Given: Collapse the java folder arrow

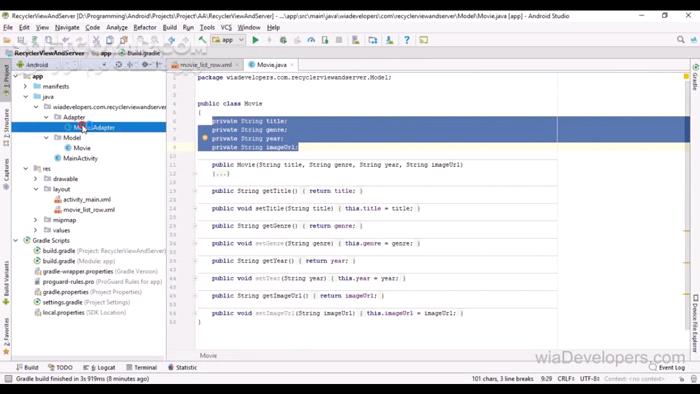Looking at the screenshot, I should tap(25, 96).
